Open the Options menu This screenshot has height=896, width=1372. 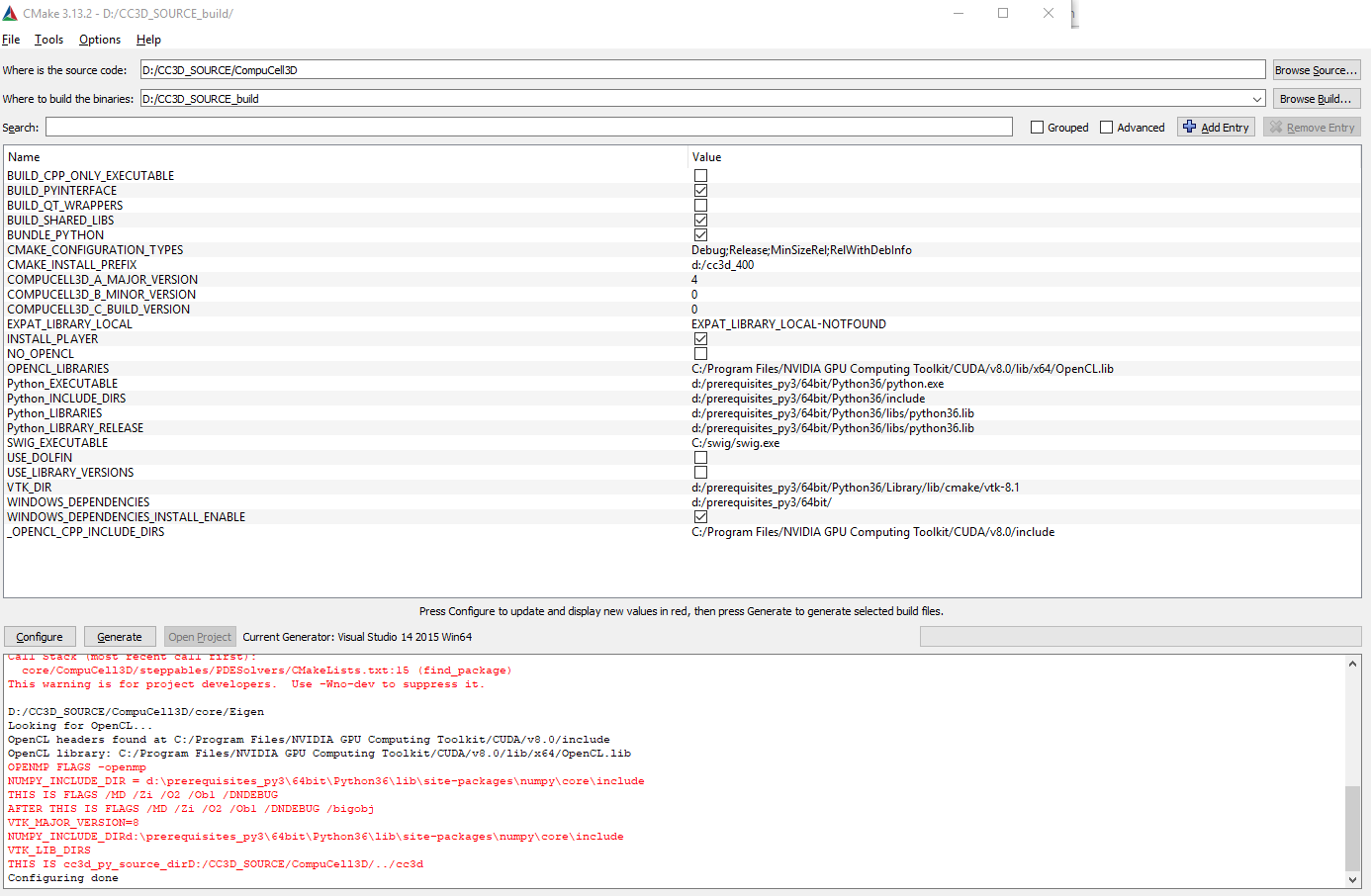[100, 40]
